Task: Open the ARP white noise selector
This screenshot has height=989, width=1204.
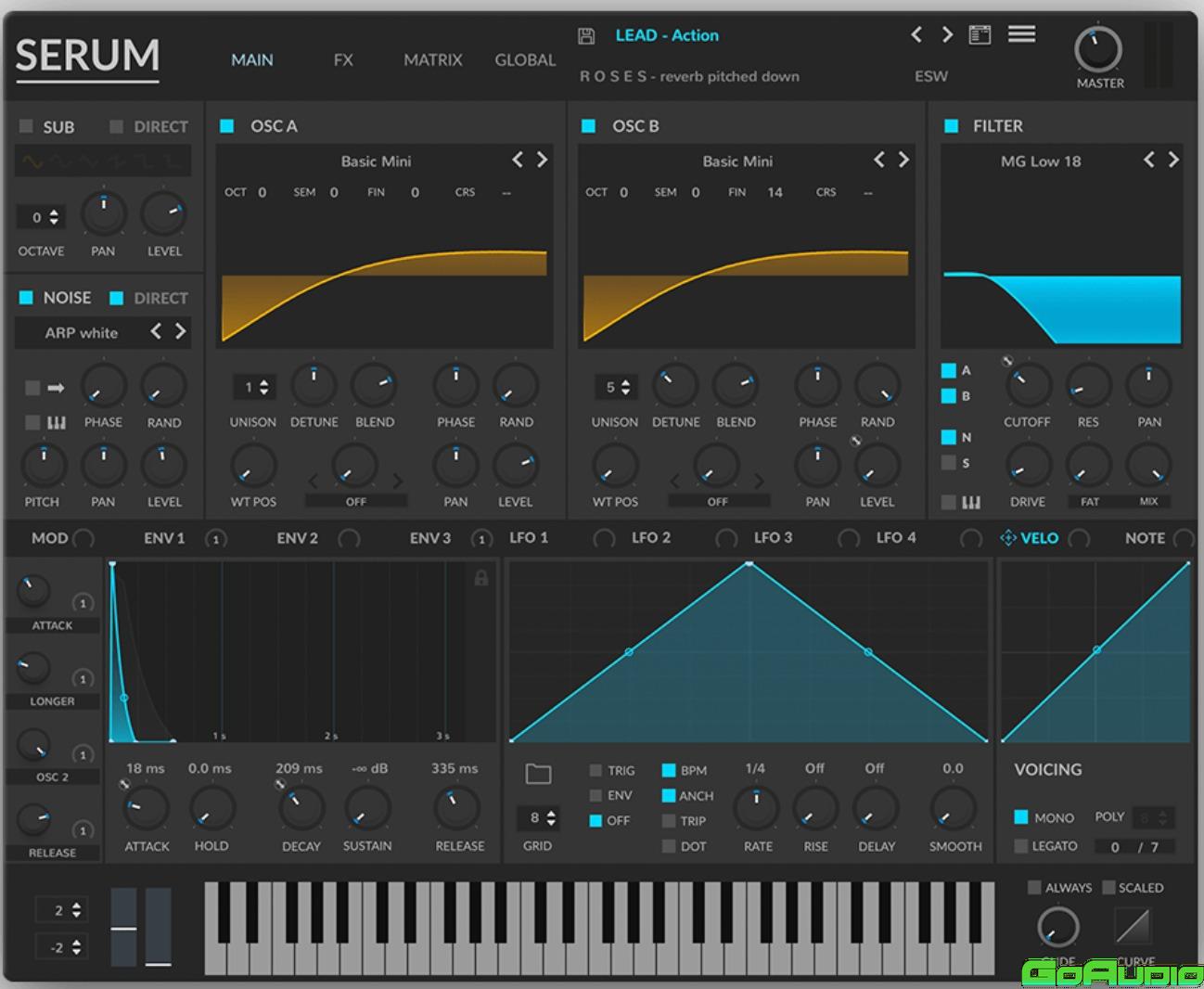Action: point(82,333)
